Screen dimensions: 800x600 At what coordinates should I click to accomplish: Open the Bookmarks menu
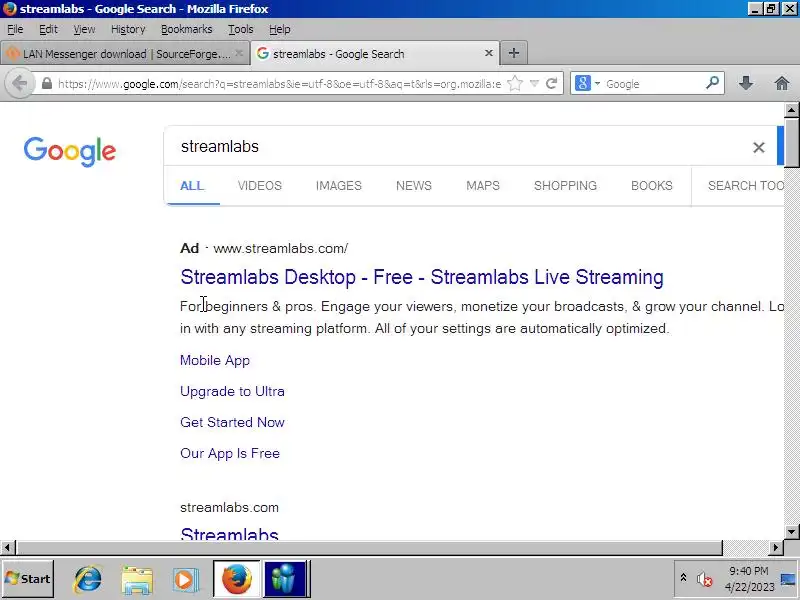tap(186, 29)
